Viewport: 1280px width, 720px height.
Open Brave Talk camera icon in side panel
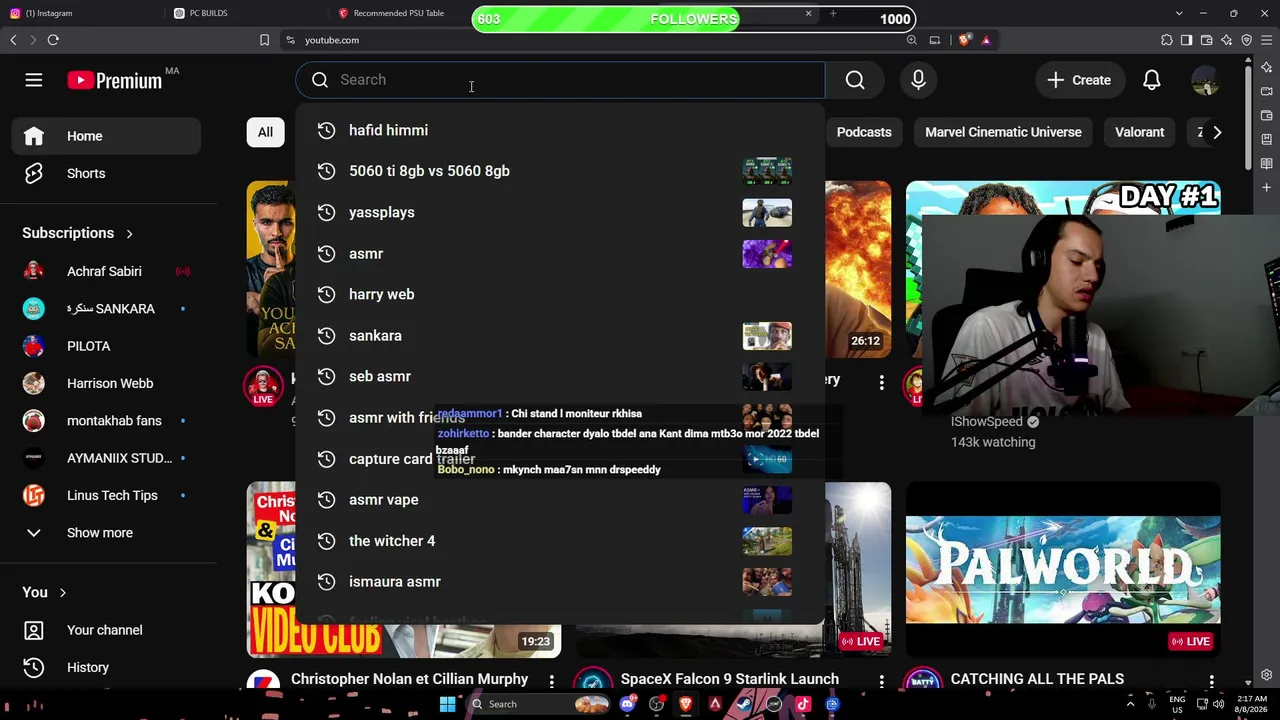point(1267,92)
